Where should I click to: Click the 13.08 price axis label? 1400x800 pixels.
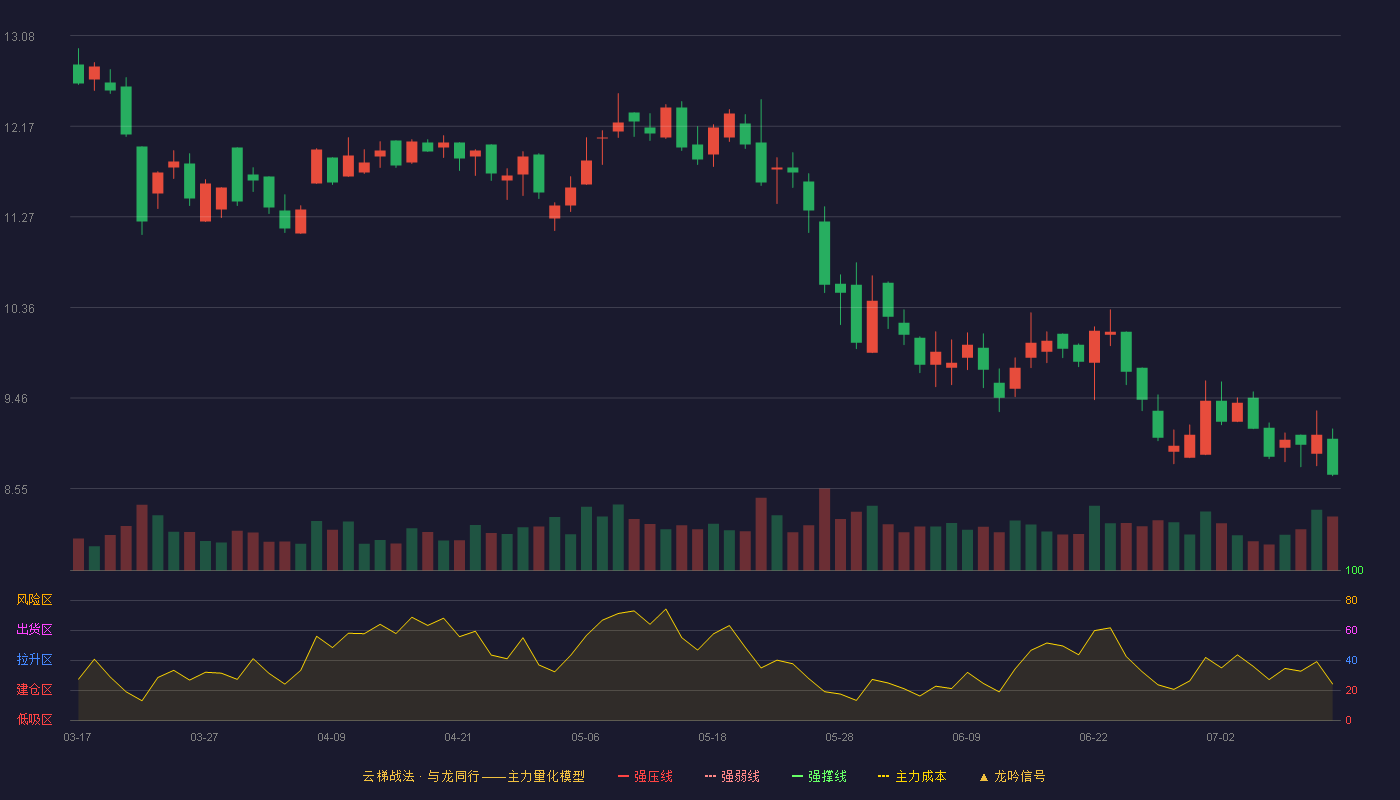pos(19,37)
